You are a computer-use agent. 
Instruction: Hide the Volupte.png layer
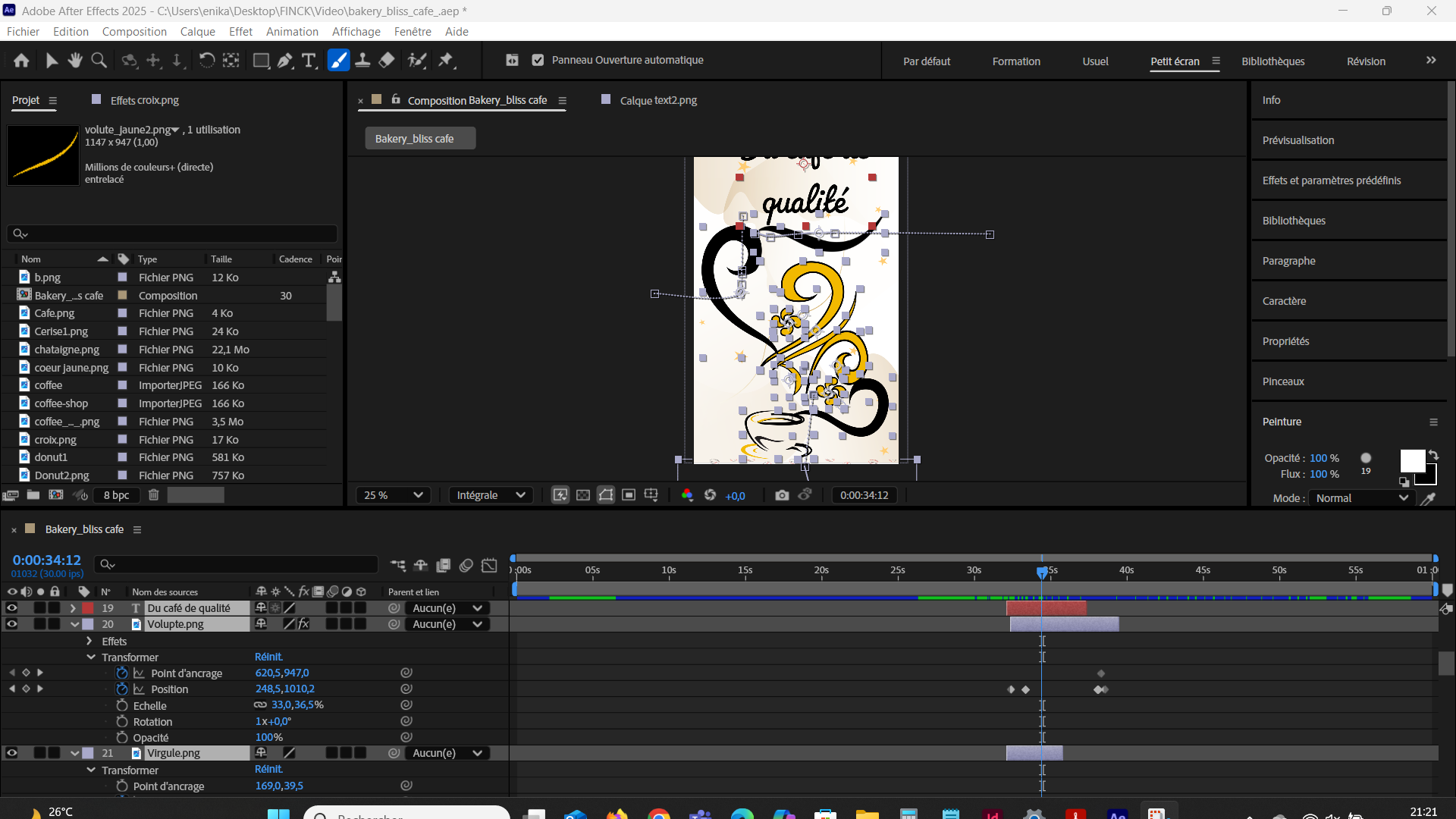(12, 624)
